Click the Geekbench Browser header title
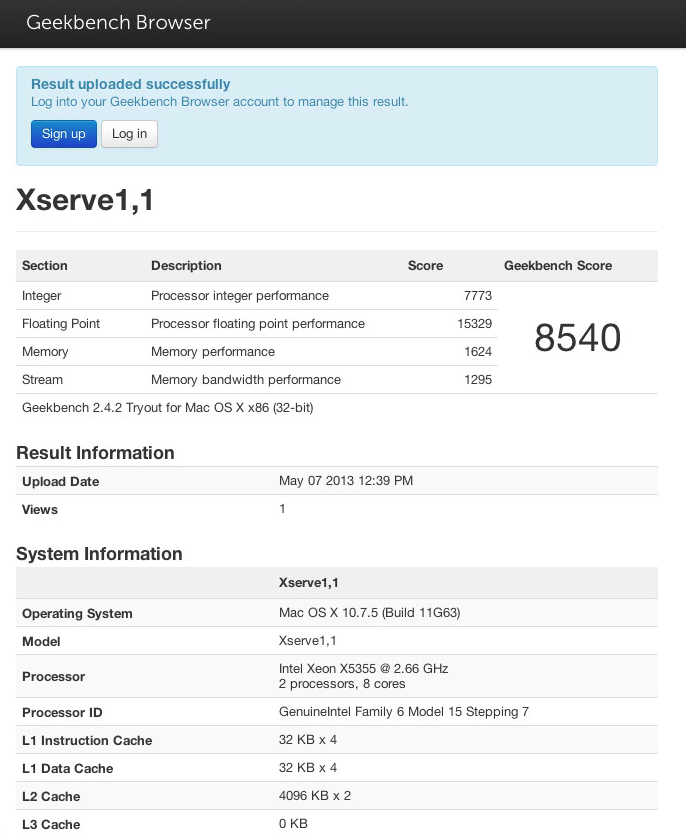 click(118, 22)
